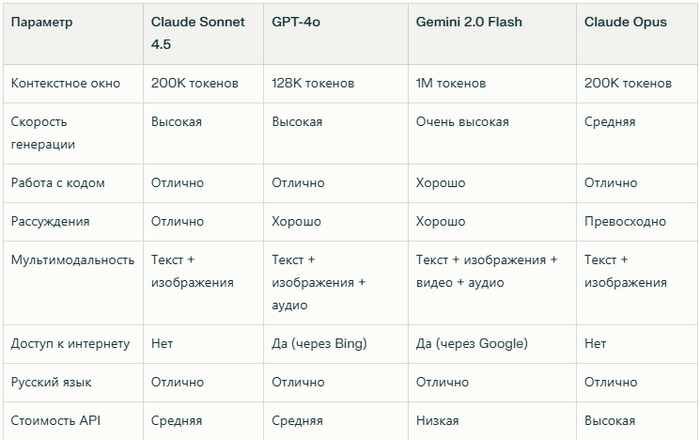This screenshot has height=440, width=700.
Task: Select the "Контекстное окно" row label
Action: (65, 83)
